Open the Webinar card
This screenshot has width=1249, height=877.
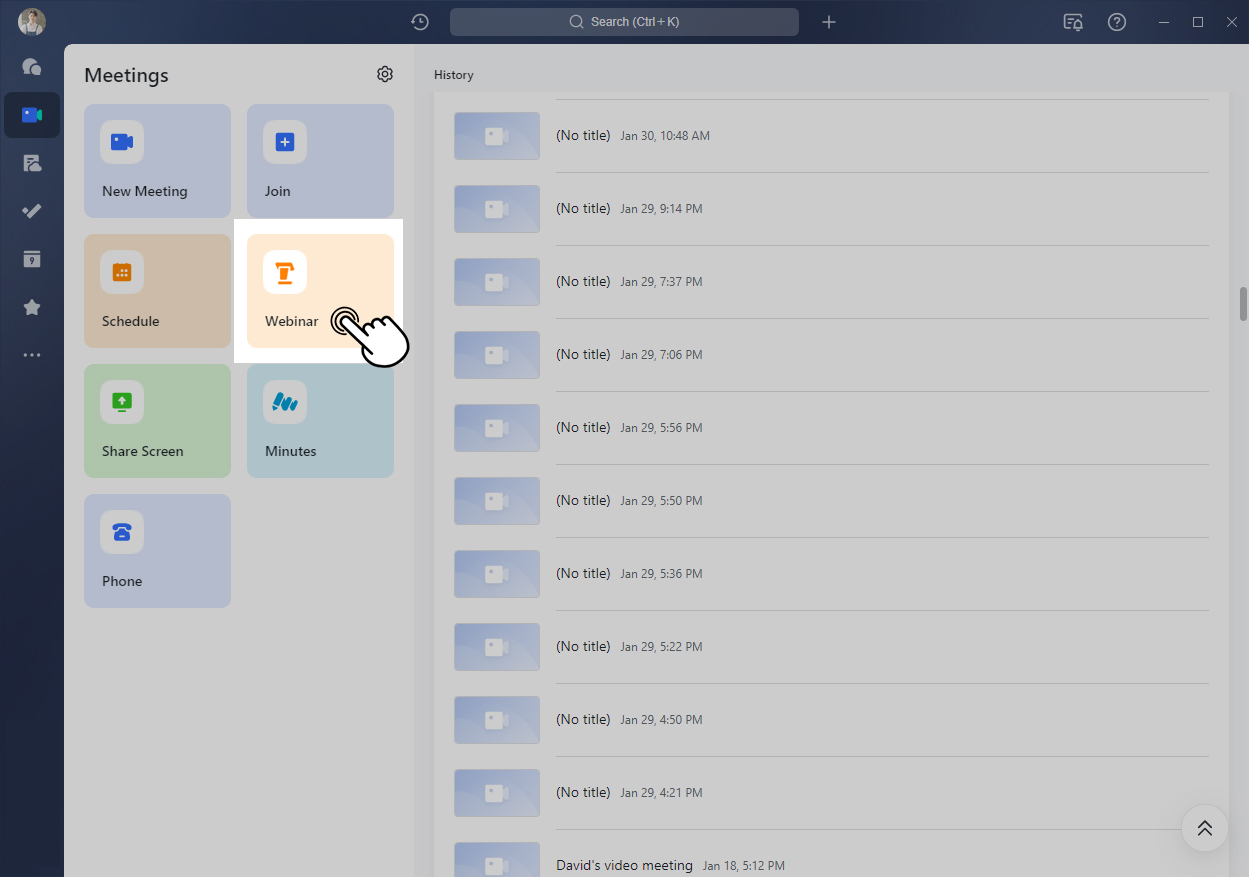320,291
